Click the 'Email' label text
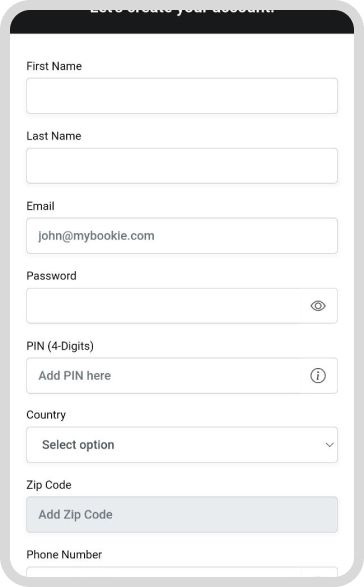The height and width of the screenshot is (587, 364). click(40, 206)
